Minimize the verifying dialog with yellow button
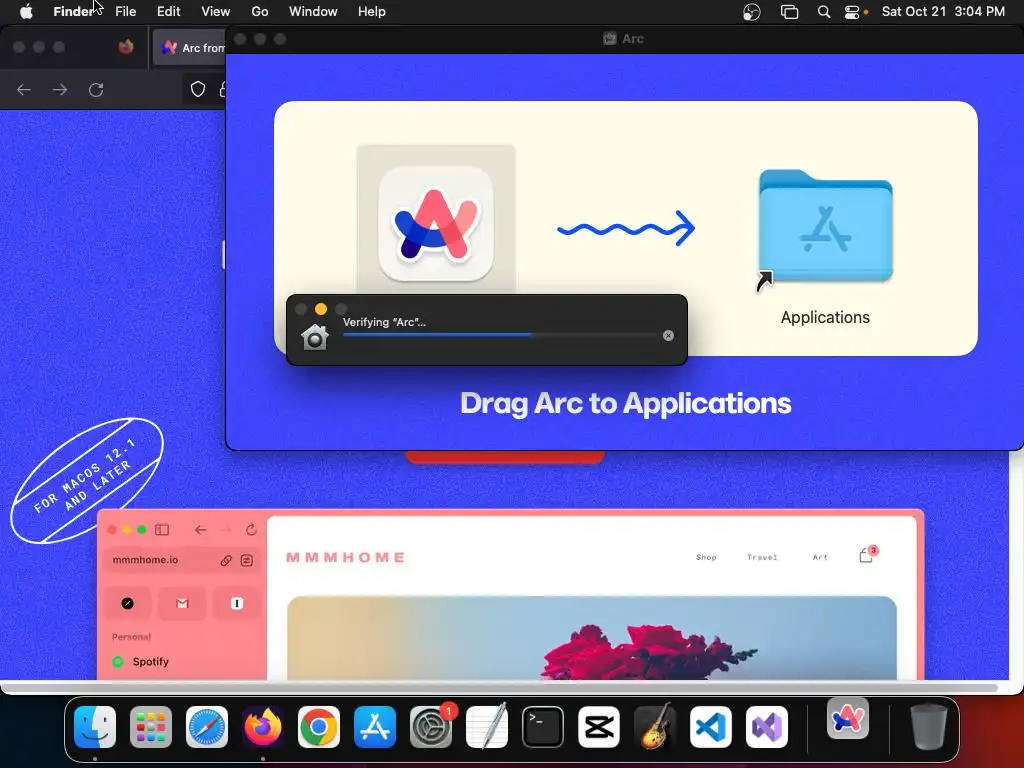Viewport: 1024px width, 768px height. [x=321, y=309]
